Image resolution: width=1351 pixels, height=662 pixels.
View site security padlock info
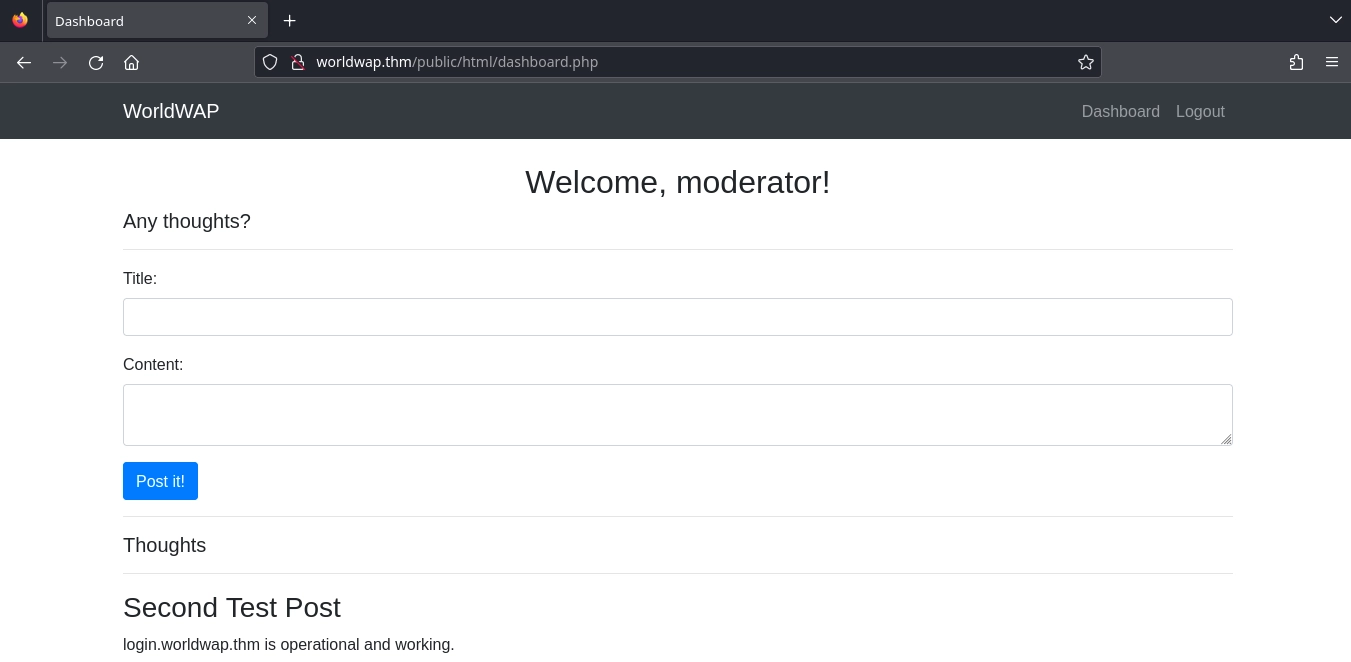tap(297, 62)
